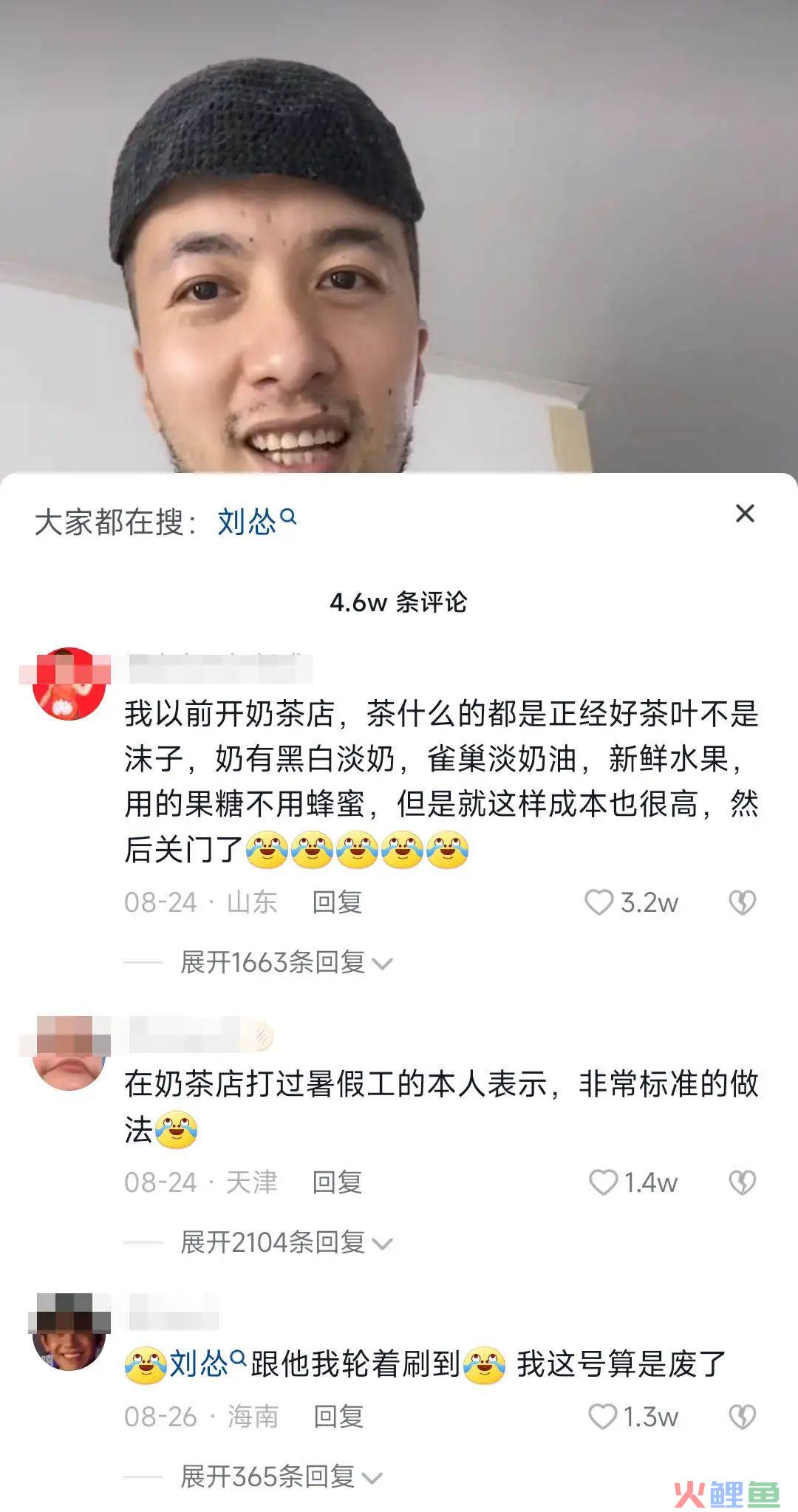Open the third commenter's avatar
Viewport: 798px width, 1512px height.
(69, 1332)
